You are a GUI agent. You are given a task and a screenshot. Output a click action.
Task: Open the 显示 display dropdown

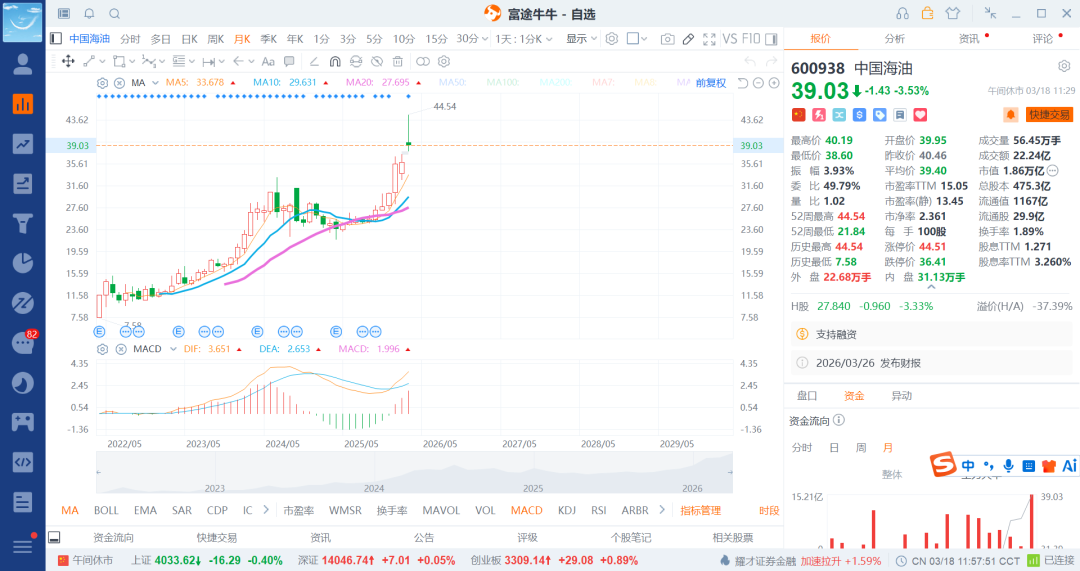coord(582,39)
